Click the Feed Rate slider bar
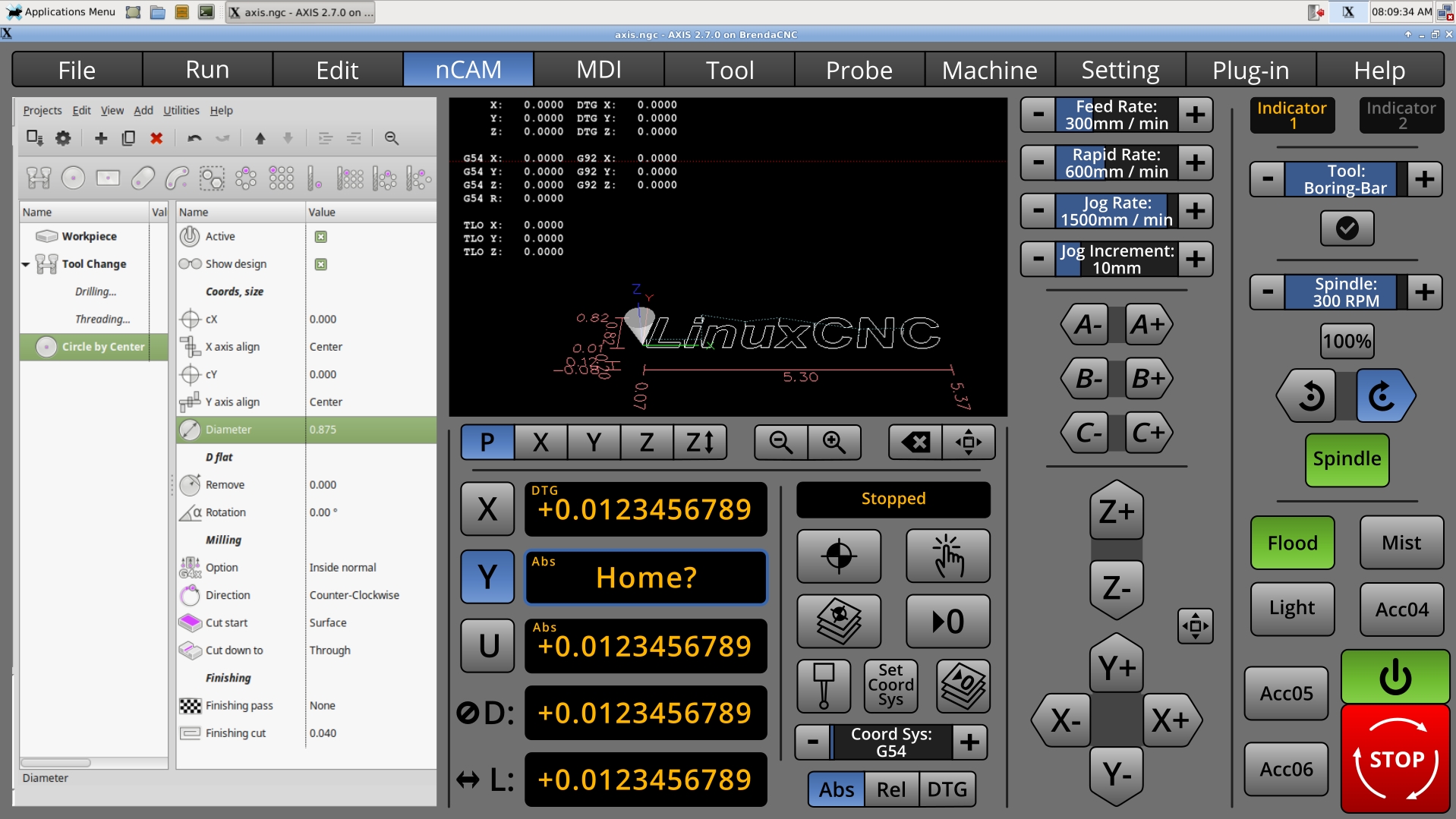The height and width of the screenshot is (819, 1456). point(1117,115)
